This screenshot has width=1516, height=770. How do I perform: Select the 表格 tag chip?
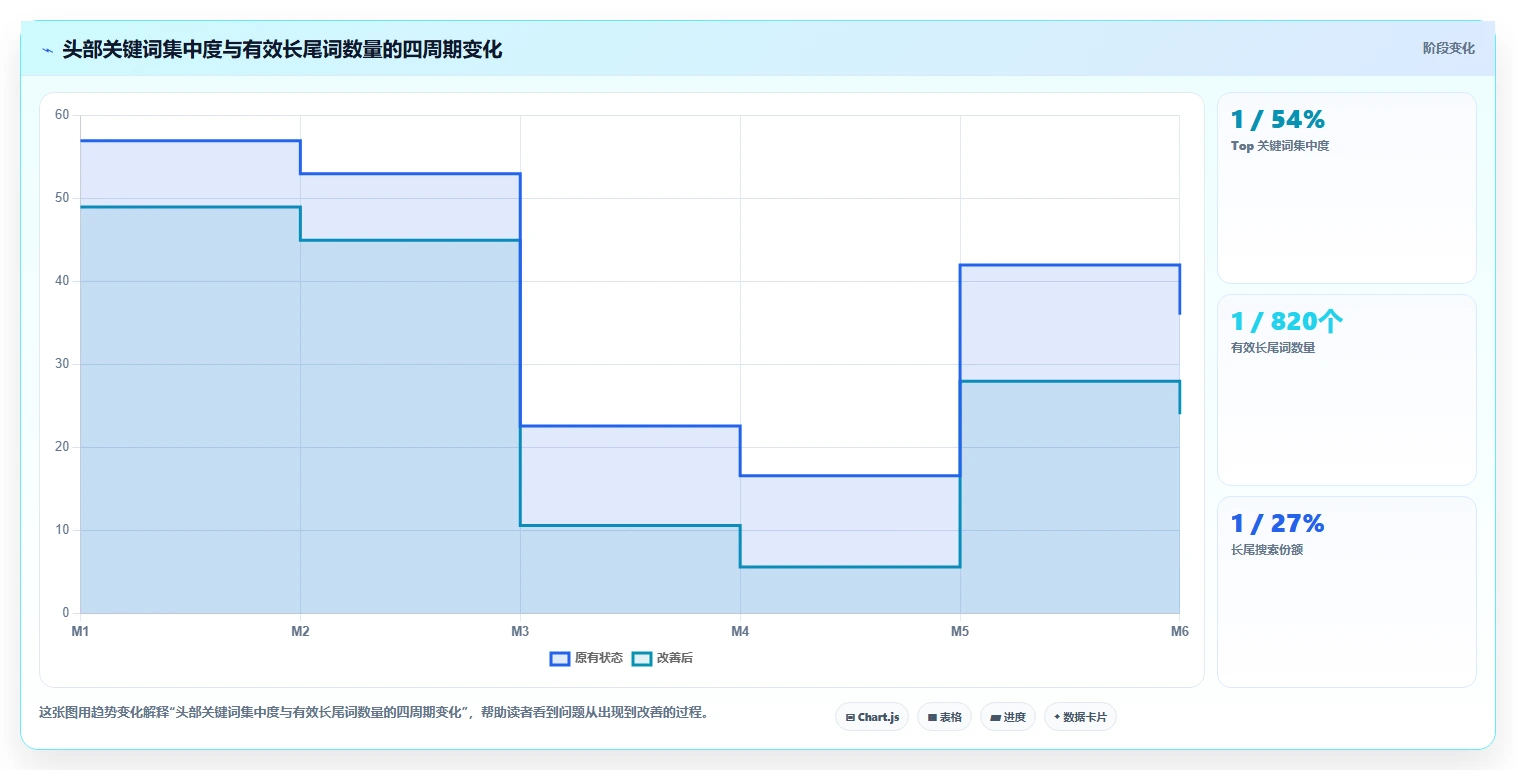(x=944, y=717)
